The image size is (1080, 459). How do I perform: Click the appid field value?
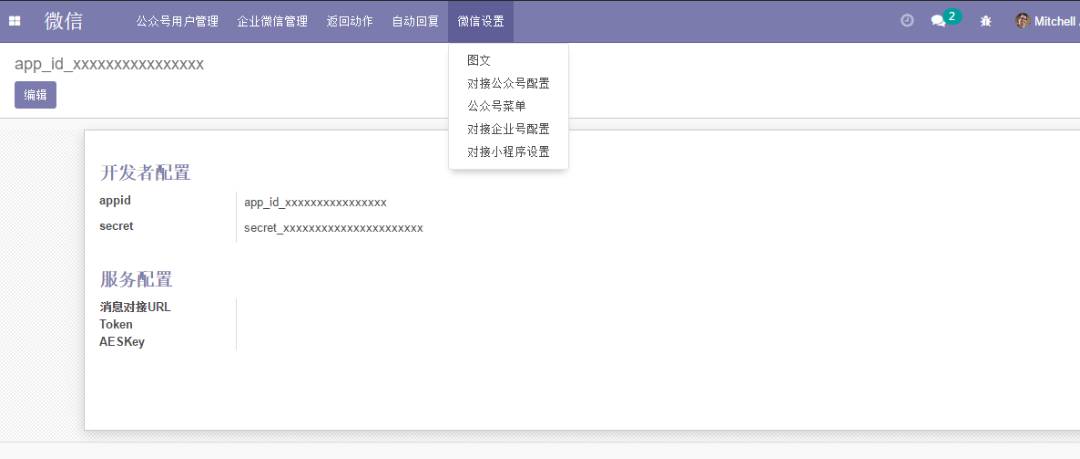coord(315,203)
